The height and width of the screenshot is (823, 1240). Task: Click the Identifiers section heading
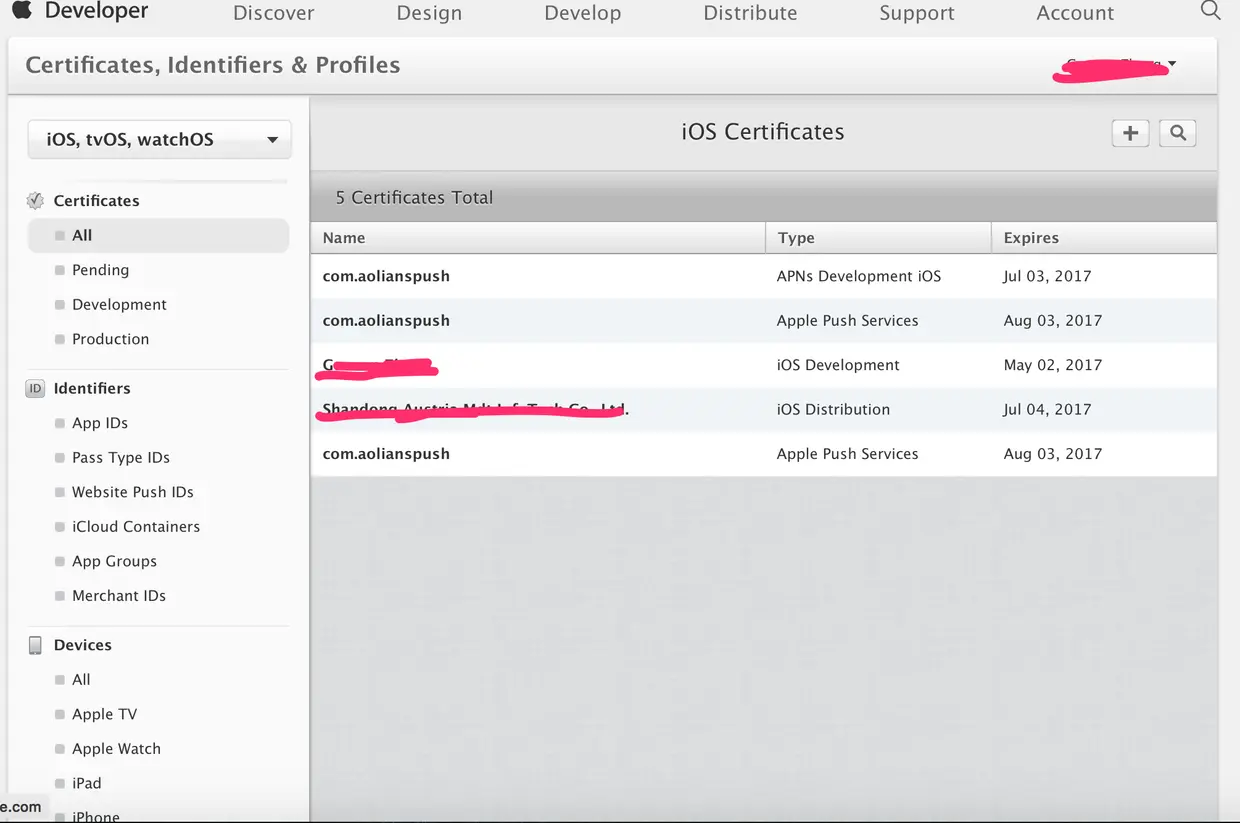[92, 388]
